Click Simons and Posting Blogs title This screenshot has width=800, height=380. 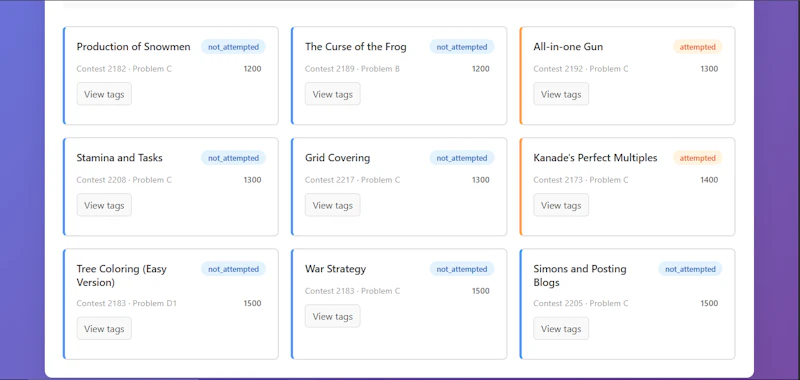coord(580,275)
